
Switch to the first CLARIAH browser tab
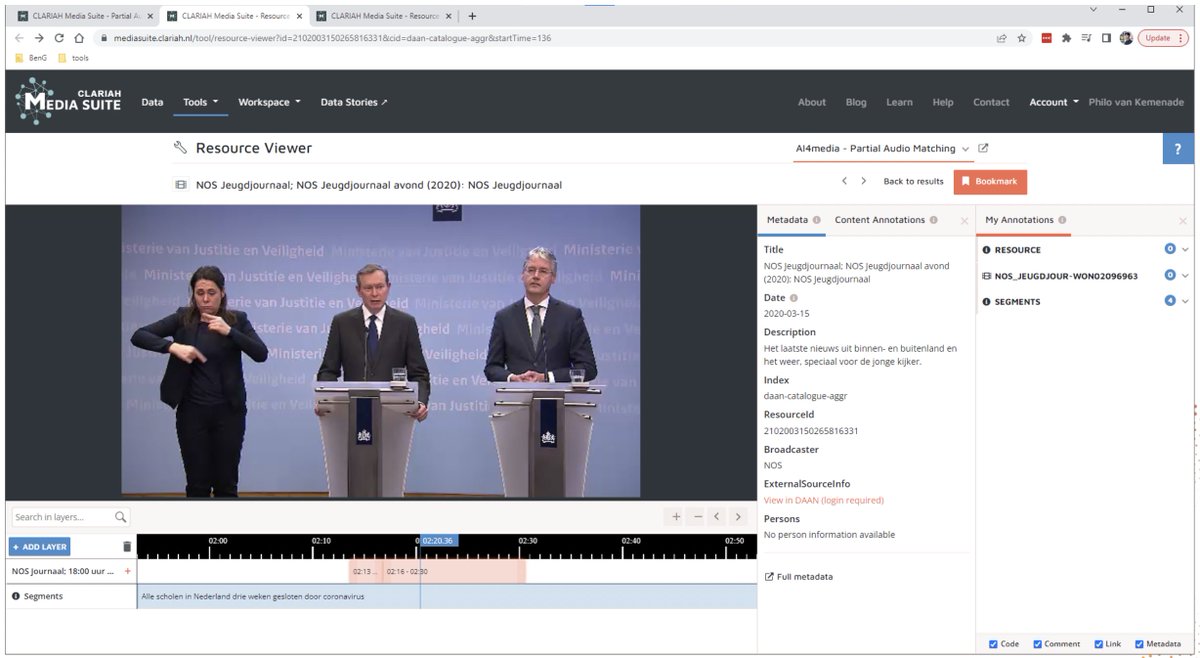(x=85, y=16)
